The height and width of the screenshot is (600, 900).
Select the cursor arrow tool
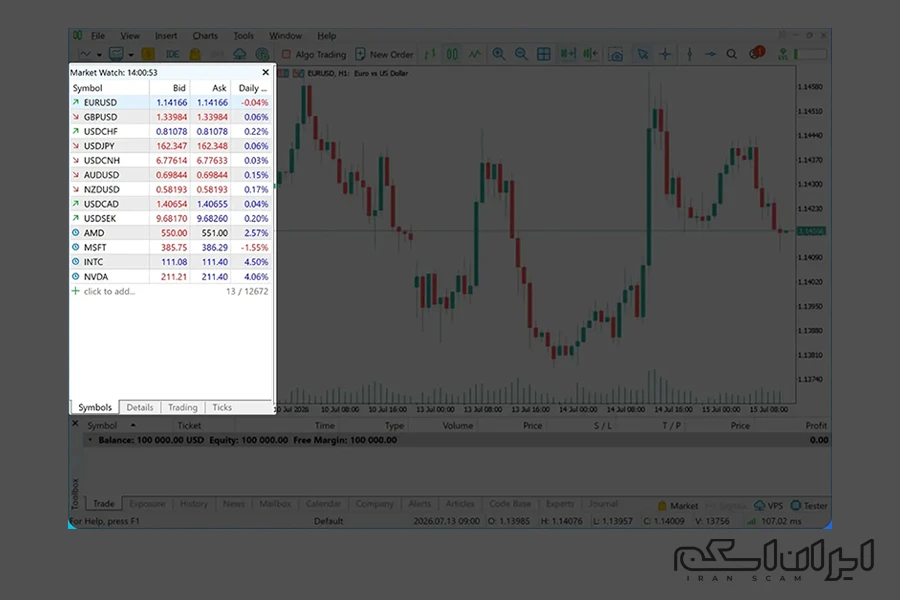pyautogui.click(x=643, y=55)
